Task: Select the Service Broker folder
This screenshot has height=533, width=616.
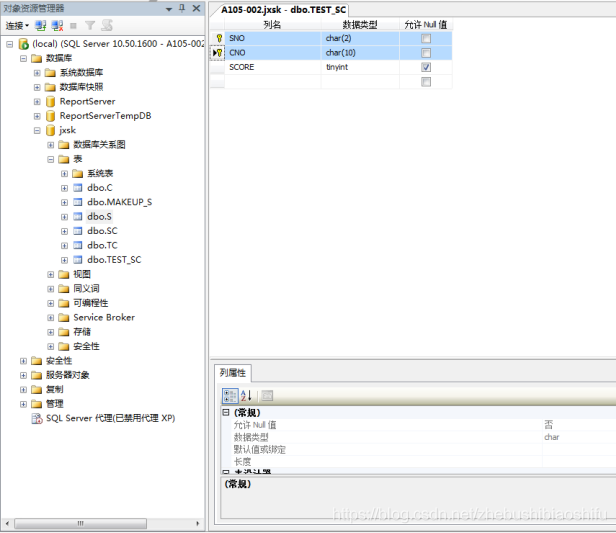Action: click(104, 317)
